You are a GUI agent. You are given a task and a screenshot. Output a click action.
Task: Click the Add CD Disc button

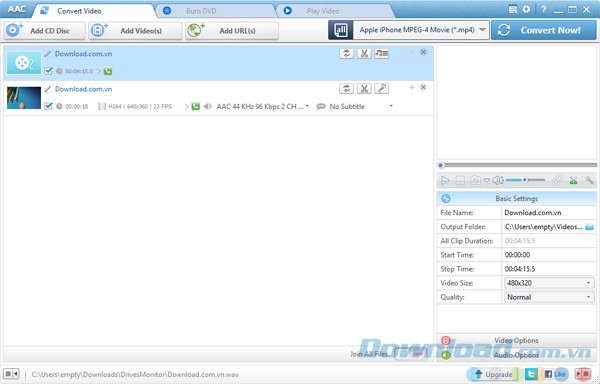click(44, 31)
